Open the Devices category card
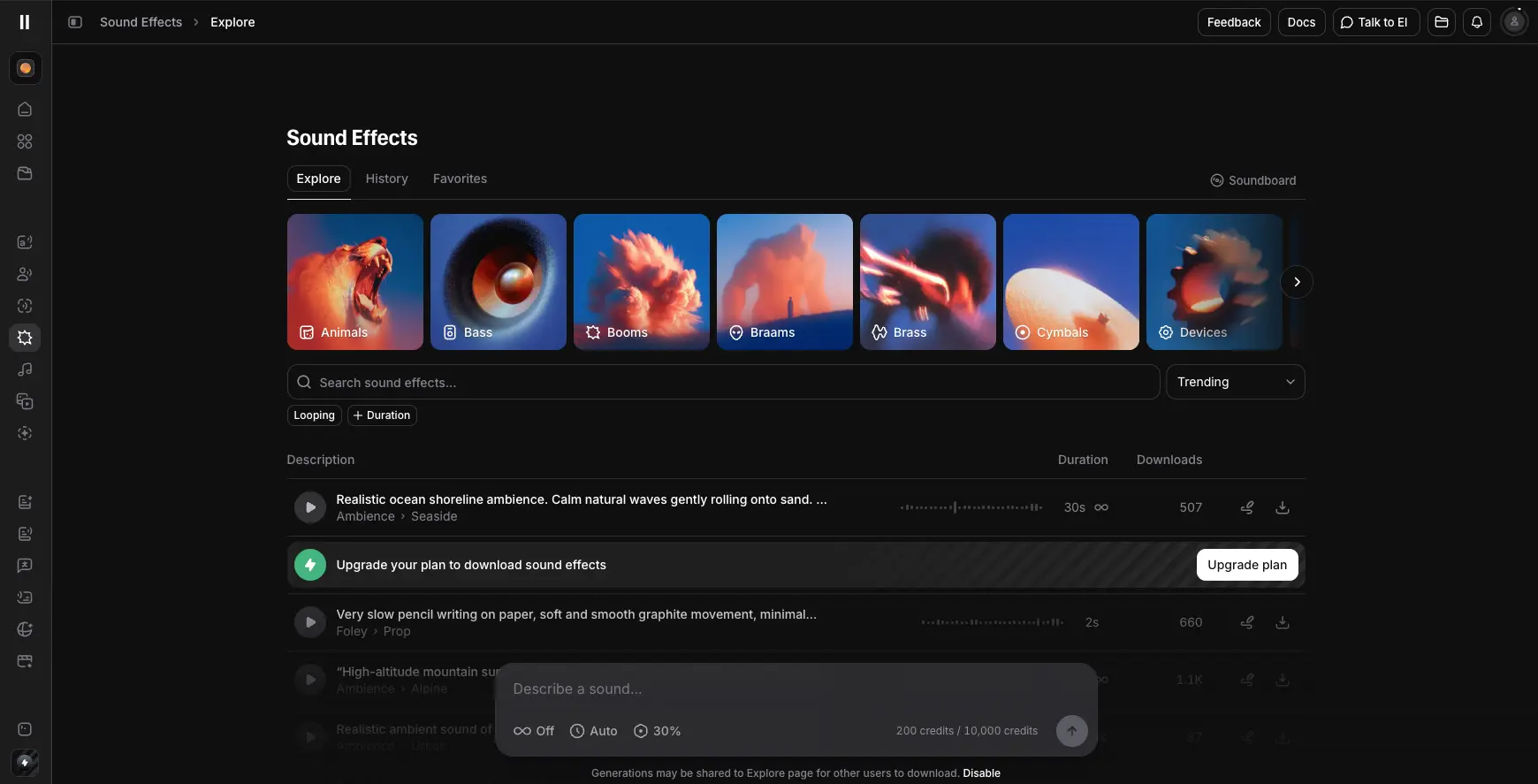 (1214, 282)
